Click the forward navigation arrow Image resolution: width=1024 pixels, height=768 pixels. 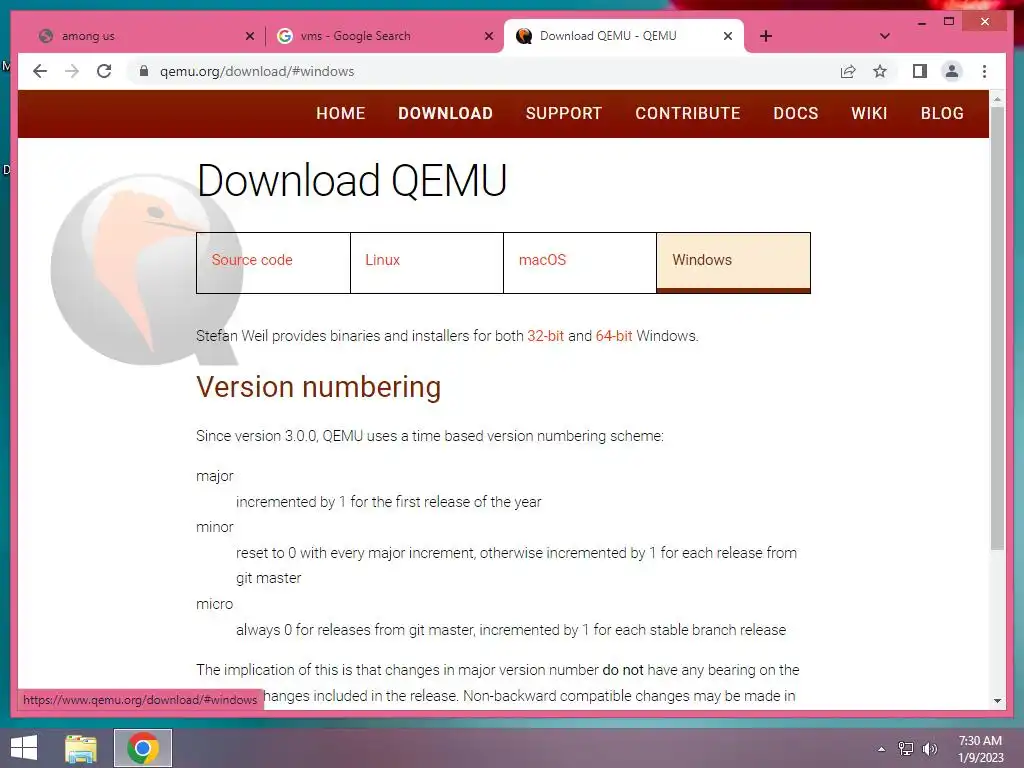pyautogui.click(x=72, y=71)
